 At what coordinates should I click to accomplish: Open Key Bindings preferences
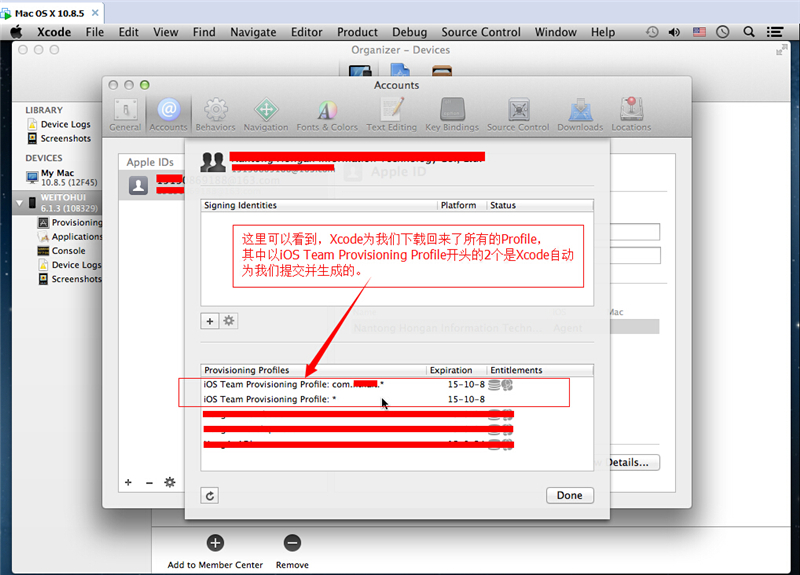(x=452, y=115)
